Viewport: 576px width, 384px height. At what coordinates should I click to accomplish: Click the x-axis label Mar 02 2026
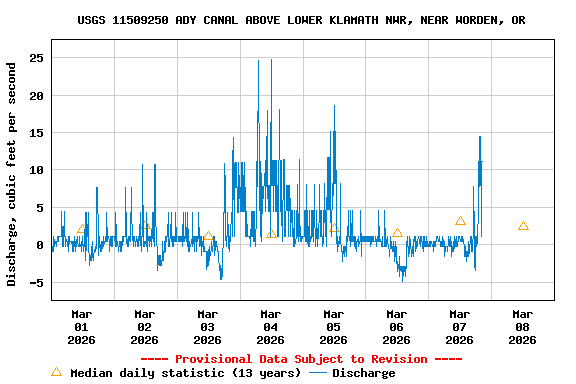[144, 327]
